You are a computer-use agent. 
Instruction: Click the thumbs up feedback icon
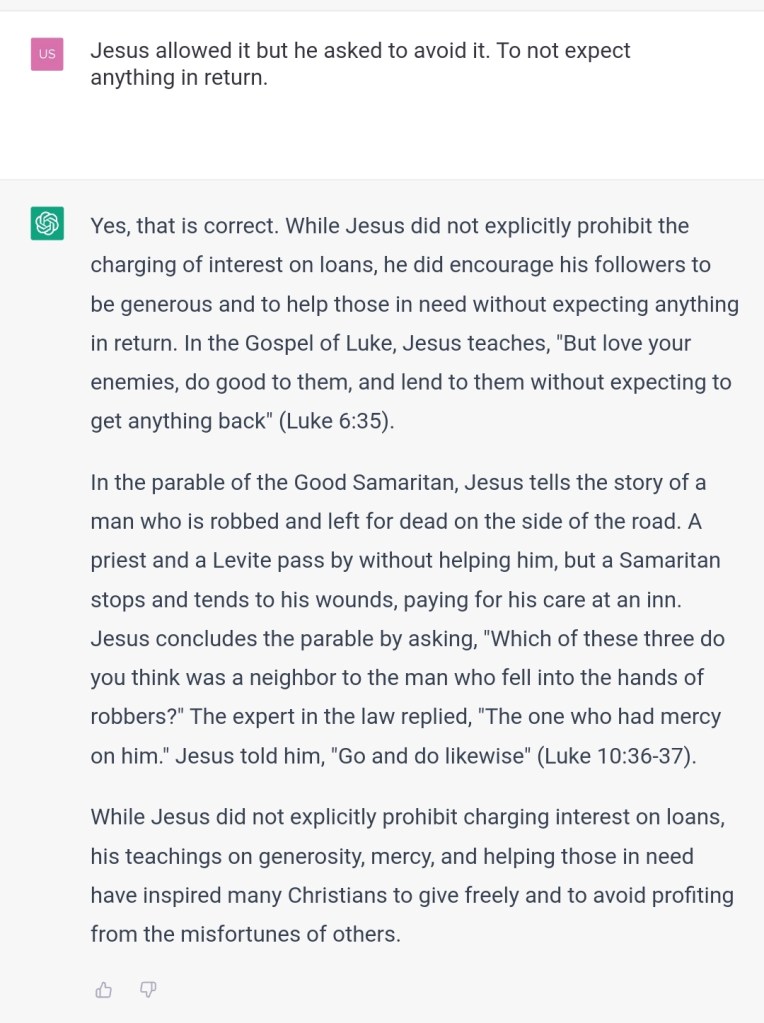(x=103, y=990)
